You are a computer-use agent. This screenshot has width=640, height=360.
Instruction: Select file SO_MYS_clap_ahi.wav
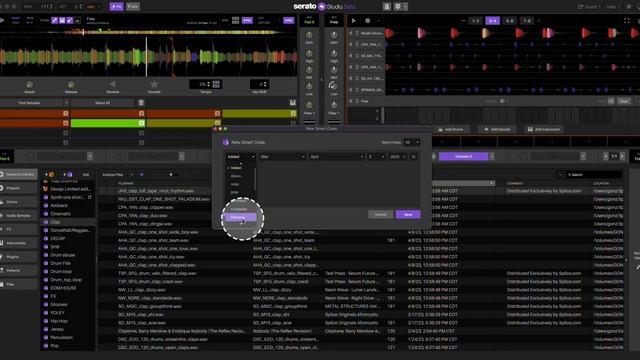pos(141,314)
